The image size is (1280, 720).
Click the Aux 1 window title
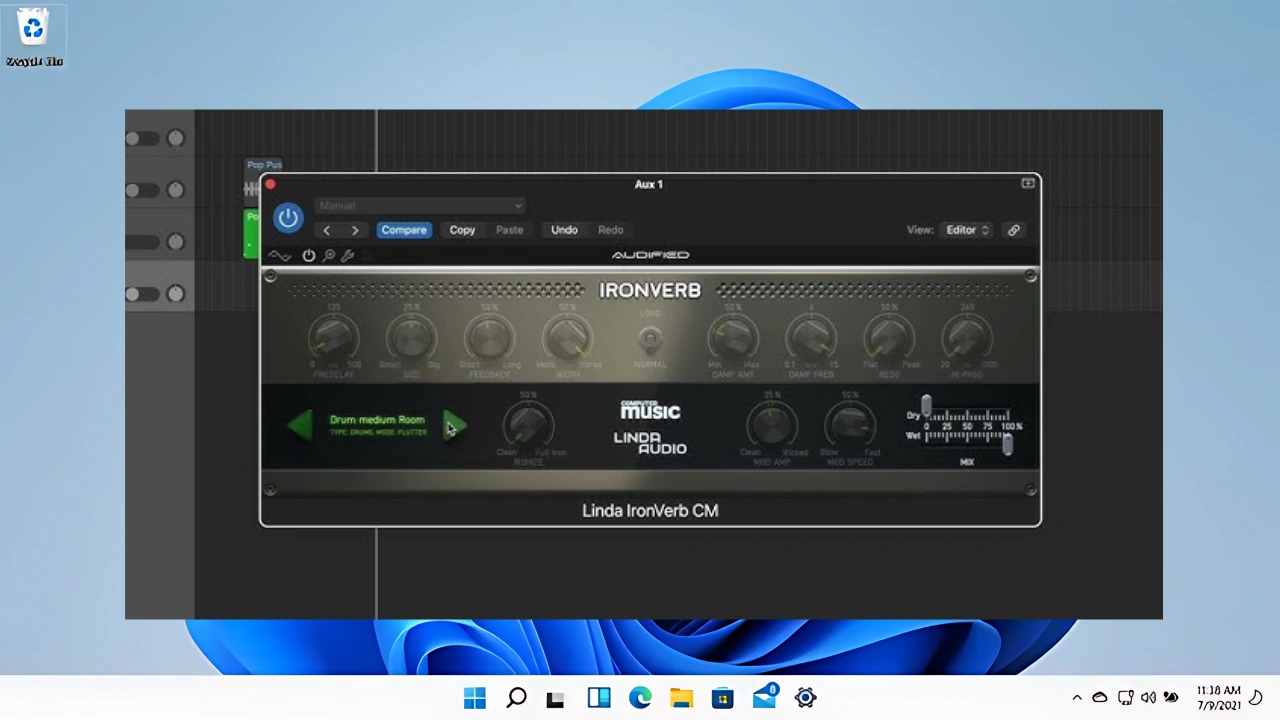[649, 184]
